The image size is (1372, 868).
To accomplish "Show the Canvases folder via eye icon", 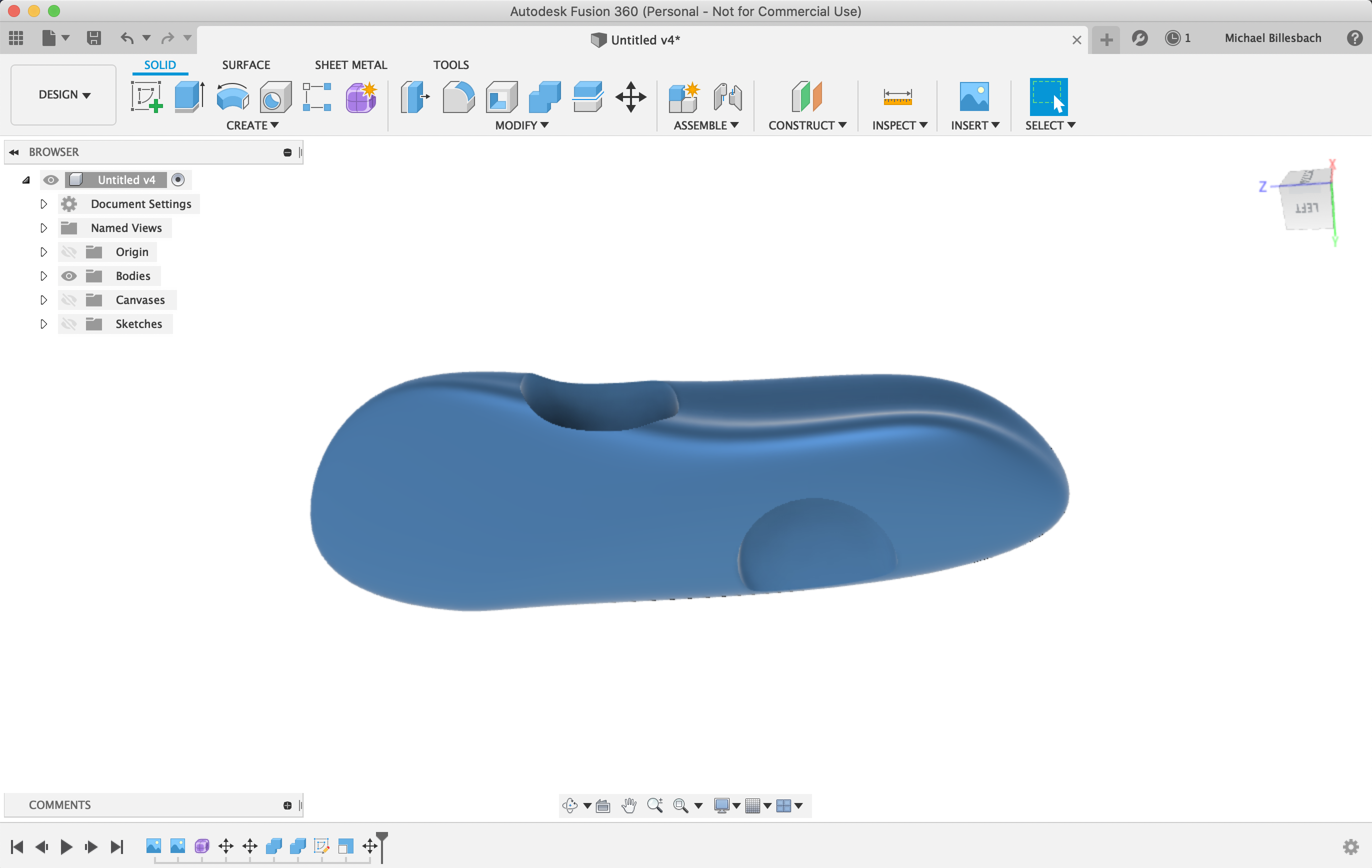I will coord(69,300).
